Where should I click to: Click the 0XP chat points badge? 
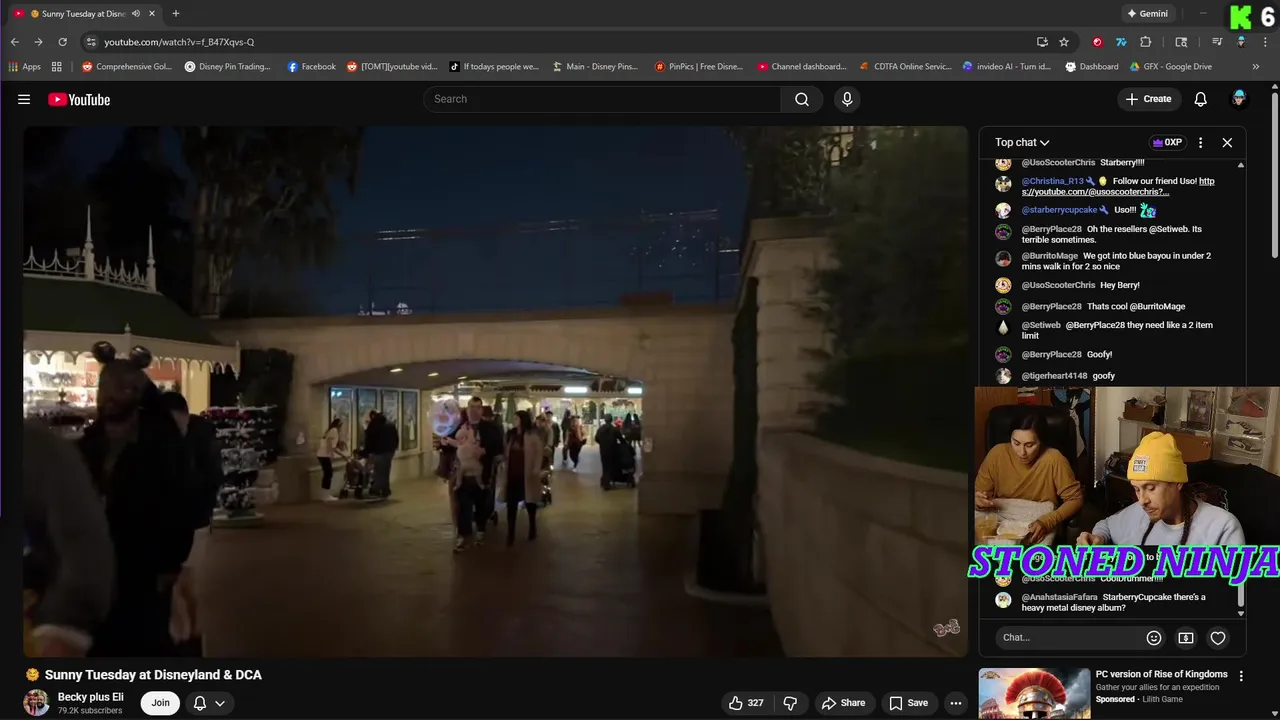tap(1168, 142)
